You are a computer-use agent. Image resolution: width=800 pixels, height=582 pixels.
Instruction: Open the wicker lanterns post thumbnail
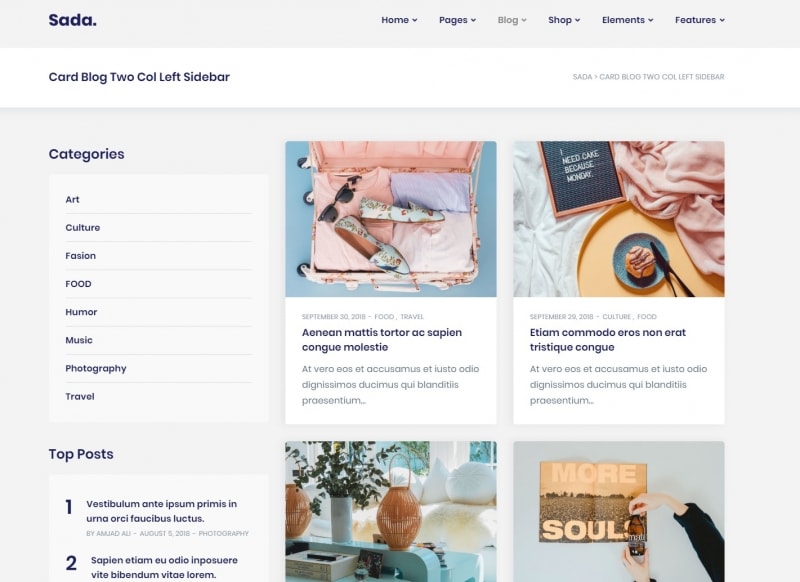[391, 512]
